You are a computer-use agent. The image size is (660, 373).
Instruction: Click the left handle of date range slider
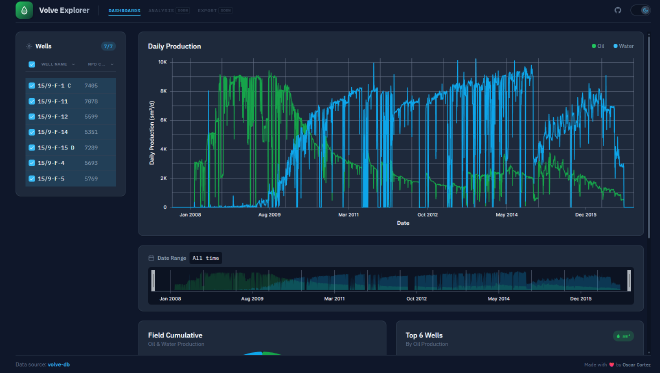pyautogui.click(x=153, y=281)
